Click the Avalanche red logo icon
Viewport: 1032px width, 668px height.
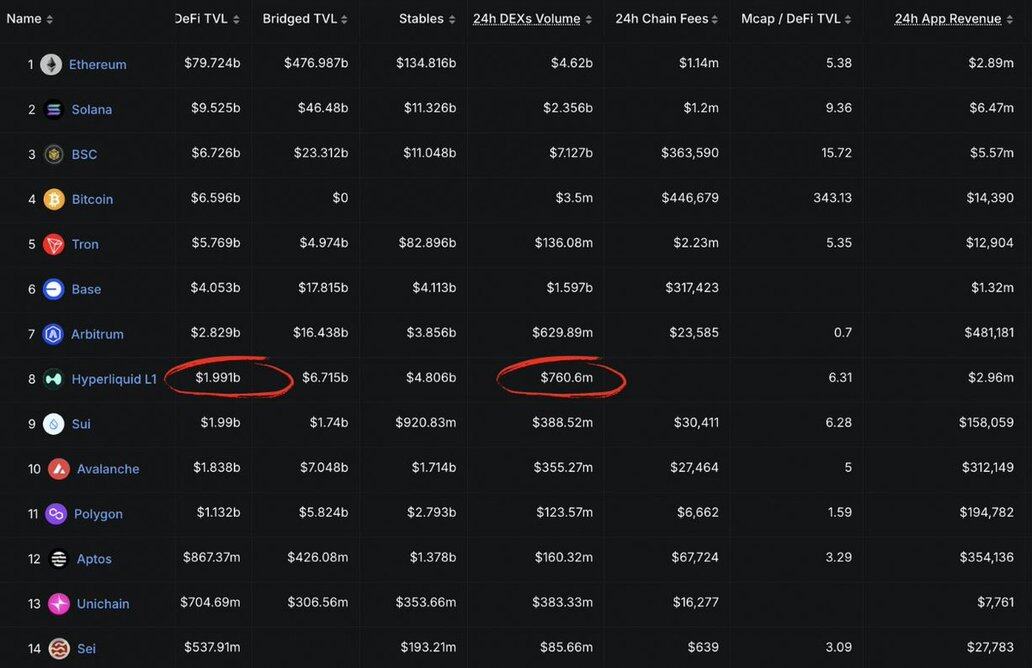pos(59,469)
